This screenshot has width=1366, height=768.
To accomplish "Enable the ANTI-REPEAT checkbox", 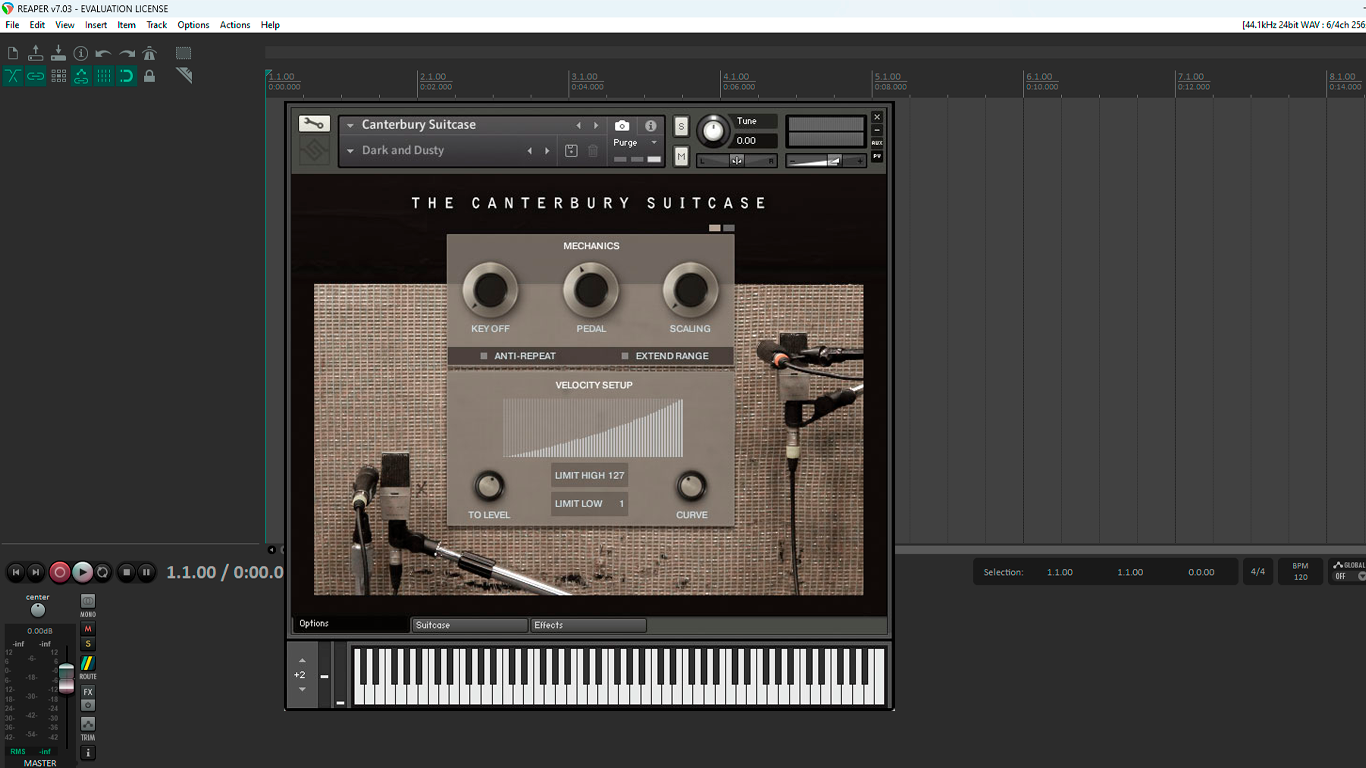I will tap(484, 356).
